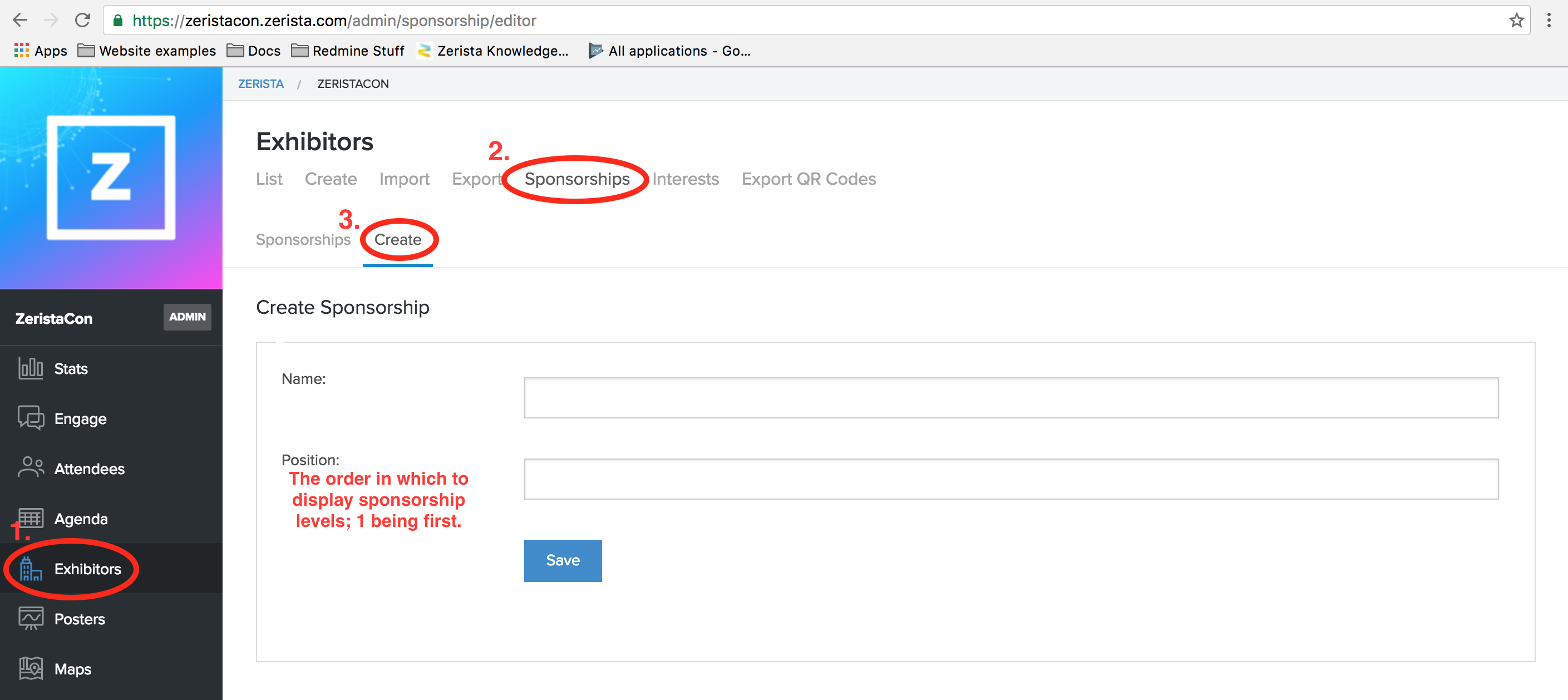Follow the ZERISTA breadcrumb link
The height and width of the screenshot is (700, 1568).
[260, 84]
